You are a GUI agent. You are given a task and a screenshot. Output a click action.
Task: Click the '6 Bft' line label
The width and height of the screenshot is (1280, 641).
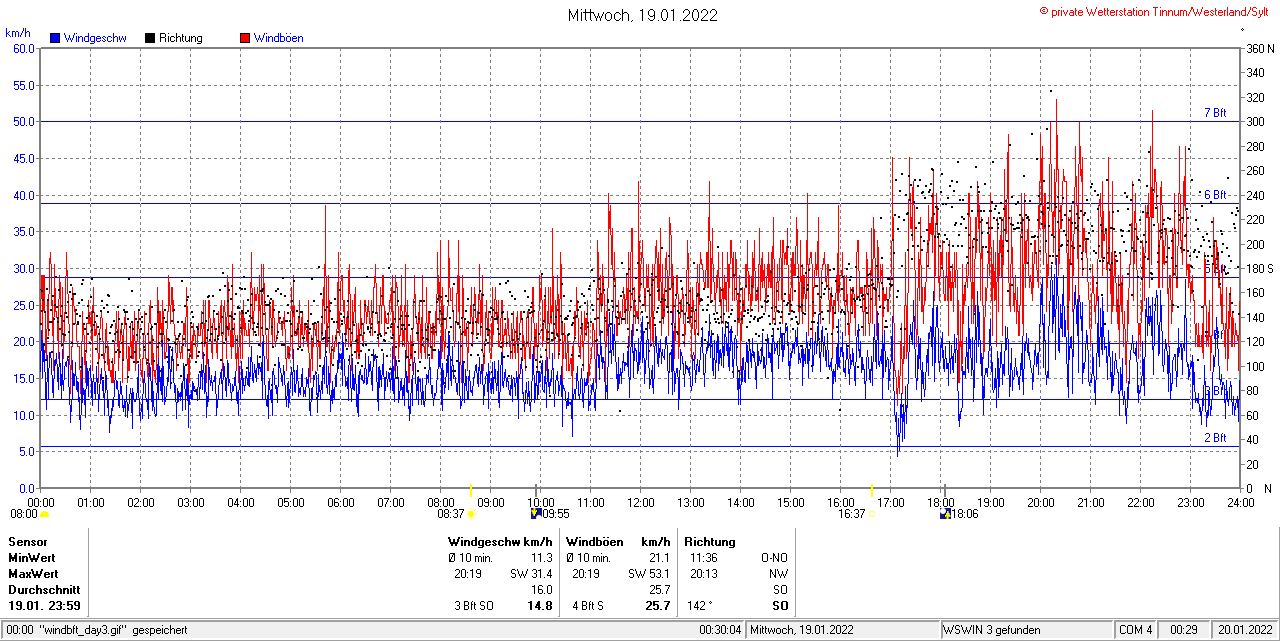pos(1215,195)
